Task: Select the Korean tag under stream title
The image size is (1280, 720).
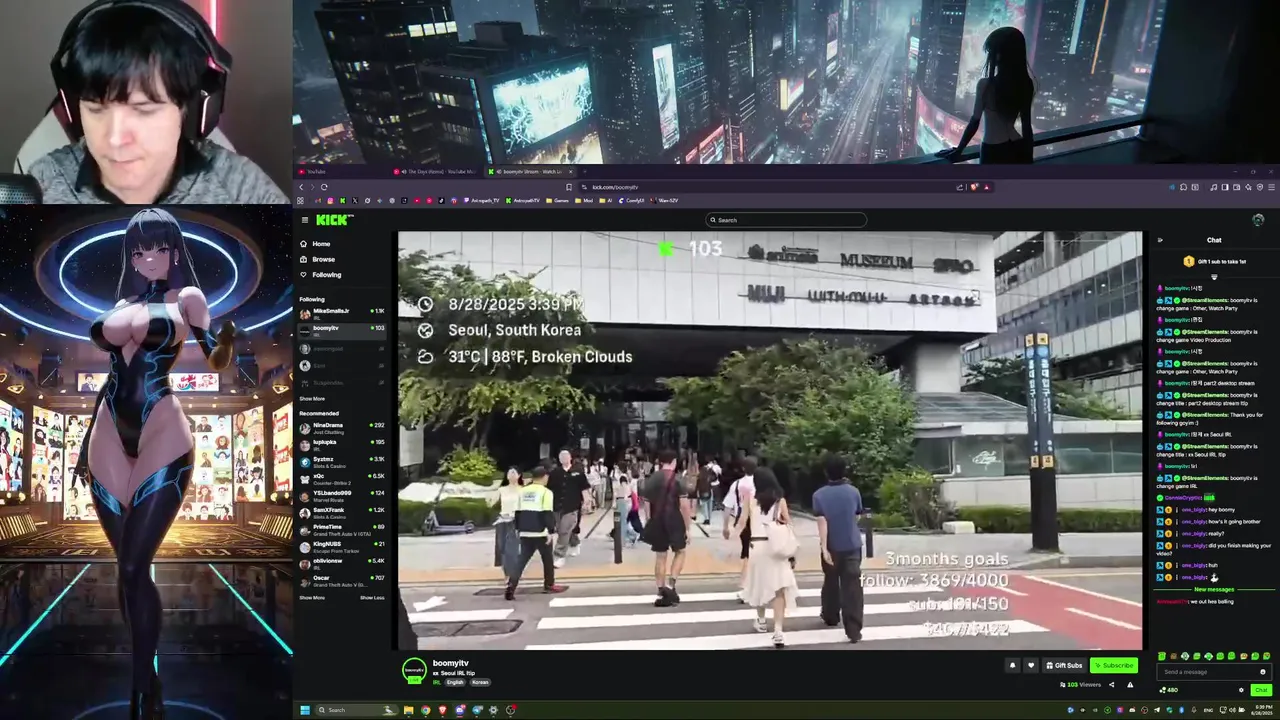Action: pos(480,682)
